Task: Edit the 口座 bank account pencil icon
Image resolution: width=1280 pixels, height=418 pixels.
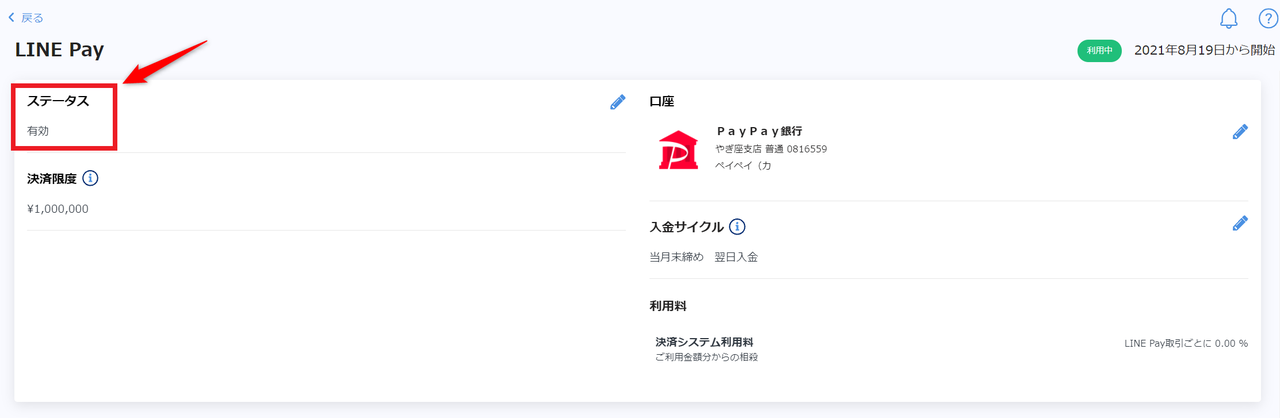Action: coord(1240,132)
